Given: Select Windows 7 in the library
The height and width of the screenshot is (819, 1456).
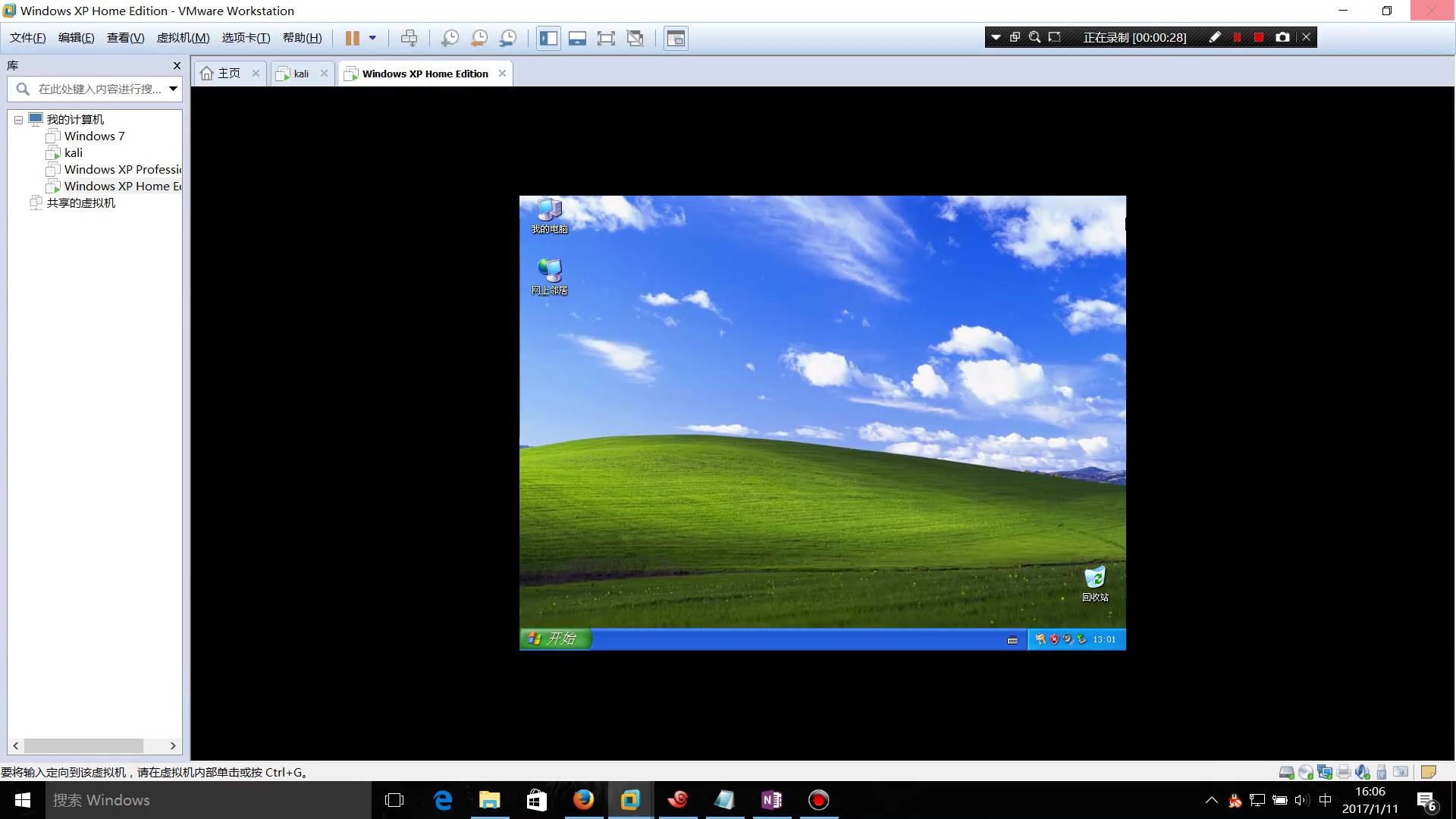Looking at the screenshot, I should click(94, 136).
